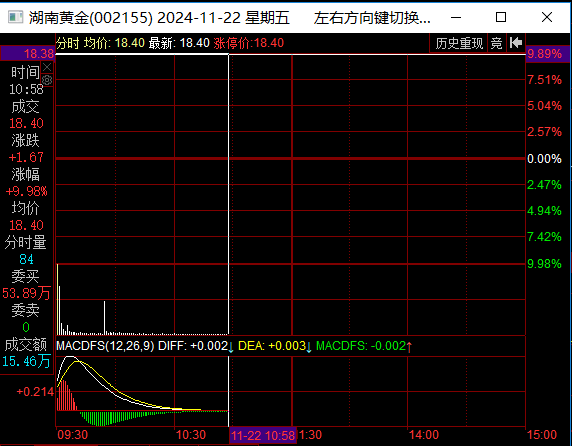This screenshot has height=446, width=572.
Task: Click the DIFF down arrow indicator
Action: tap(231, 347)
